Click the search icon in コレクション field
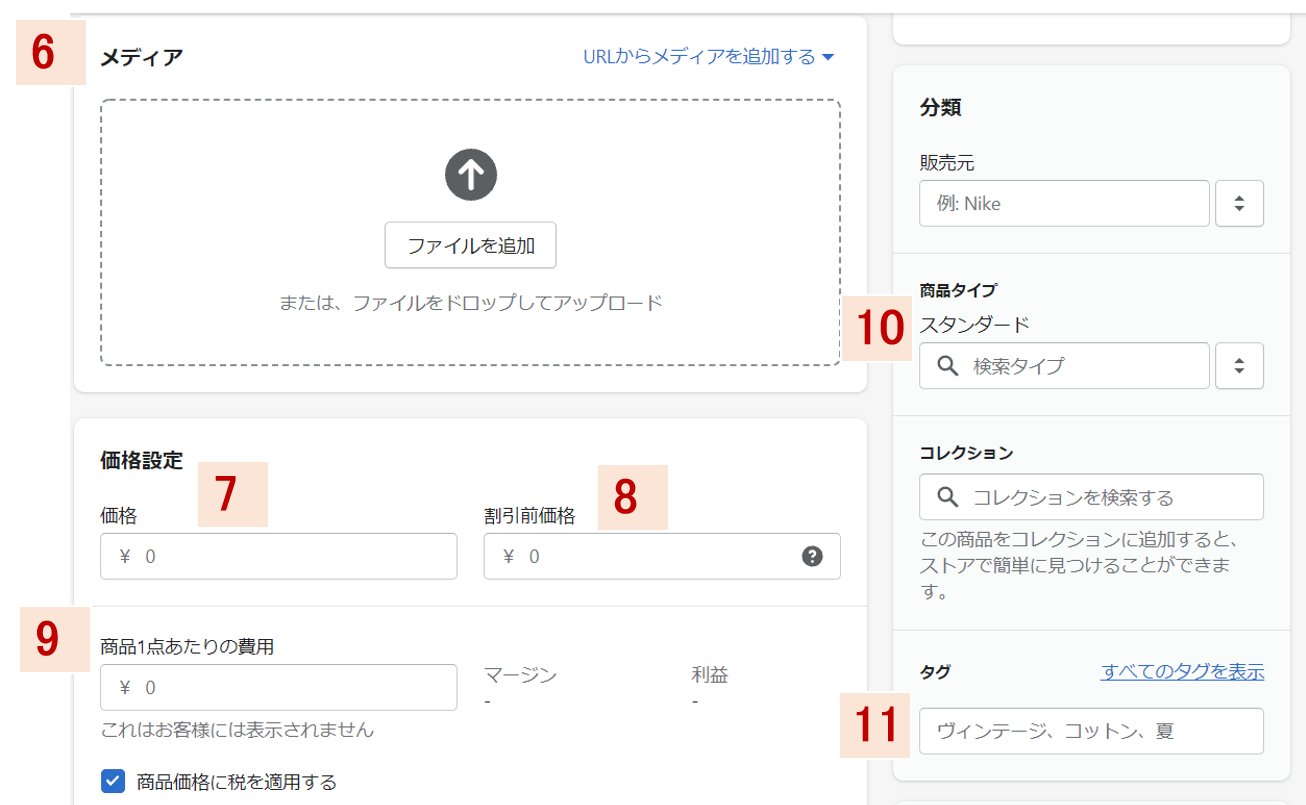This screenshot has width=1306, height=805. coord(948,497)
